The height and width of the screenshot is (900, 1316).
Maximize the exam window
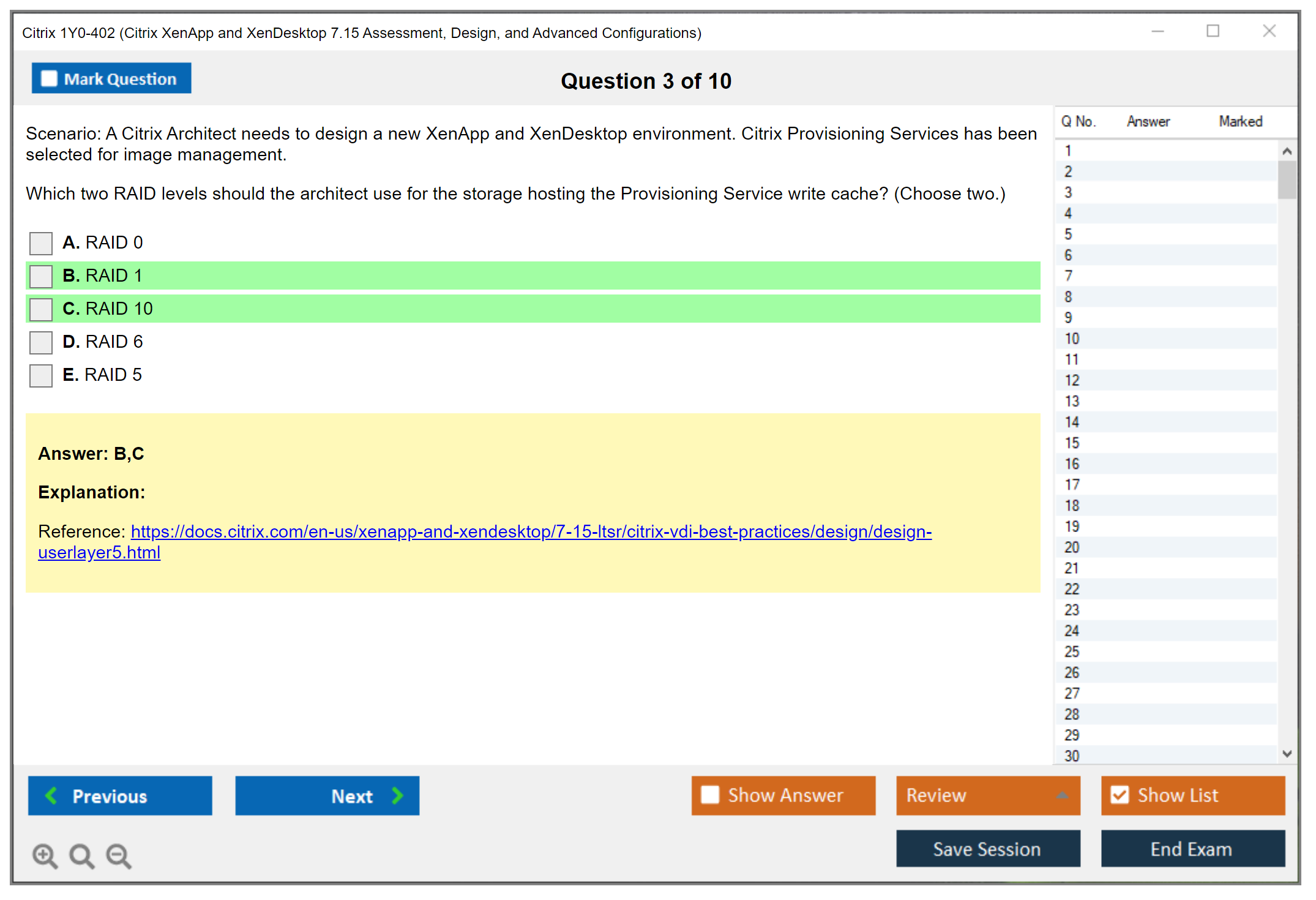pos(1213,31)
